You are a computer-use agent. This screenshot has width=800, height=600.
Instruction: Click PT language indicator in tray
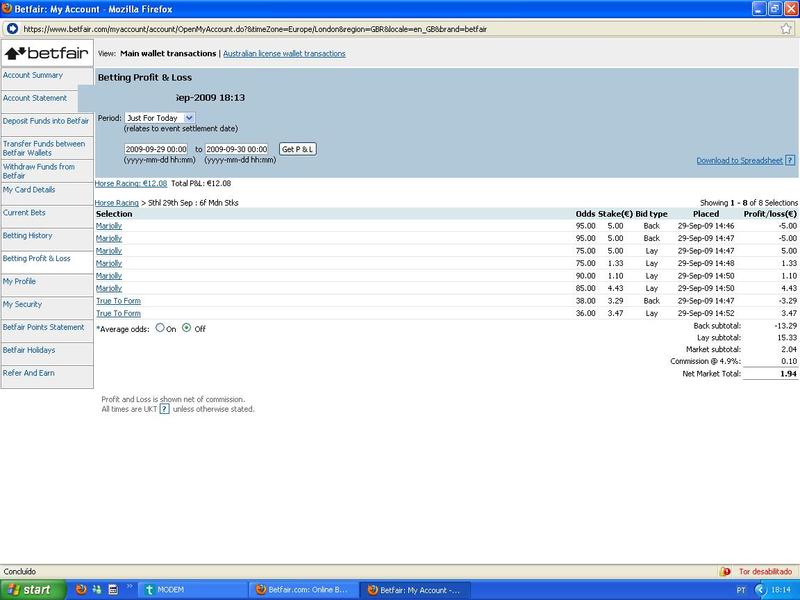pos(741,590)
